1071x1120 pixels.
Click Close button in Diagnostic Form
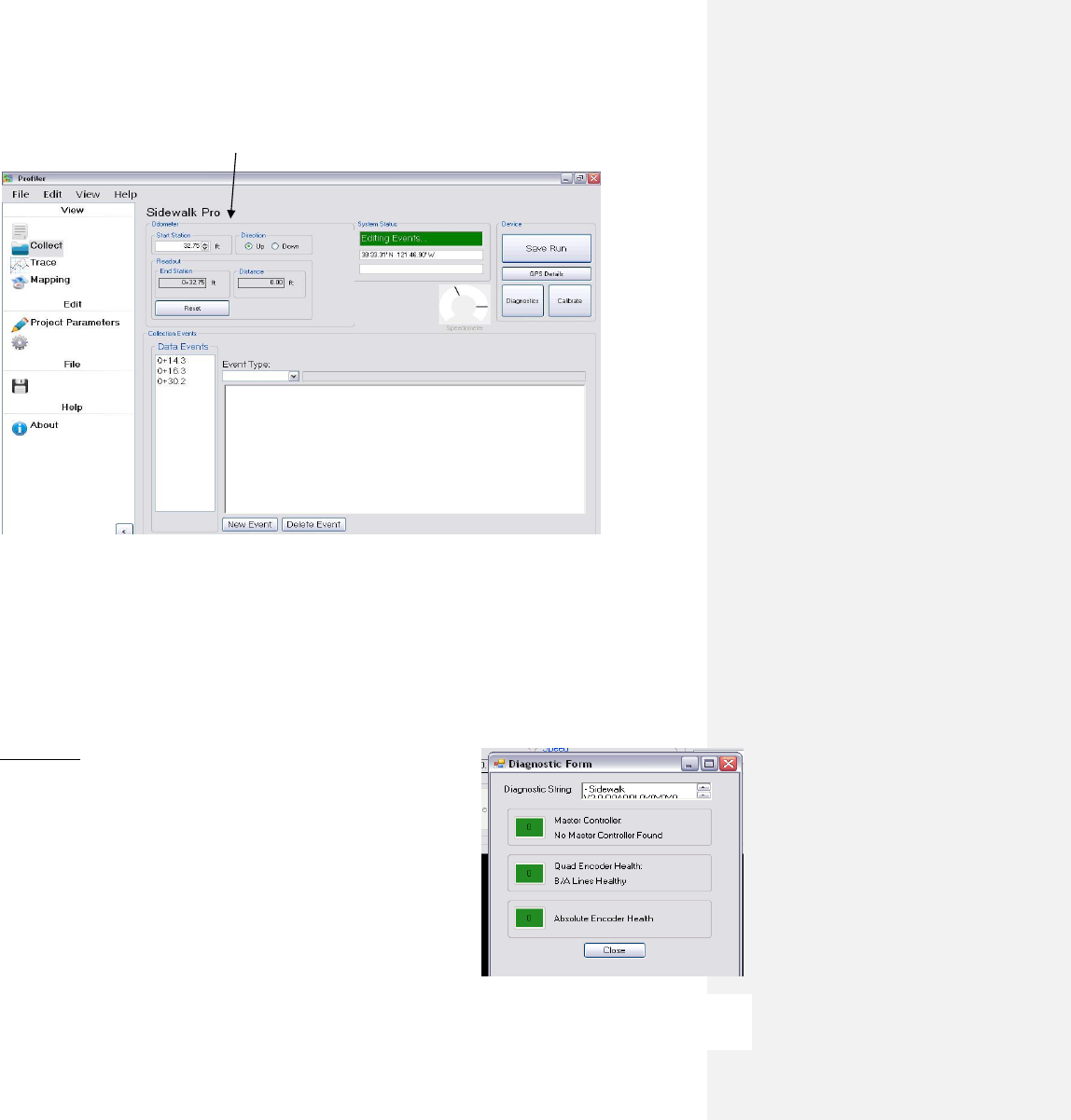(x=615, y=950)
